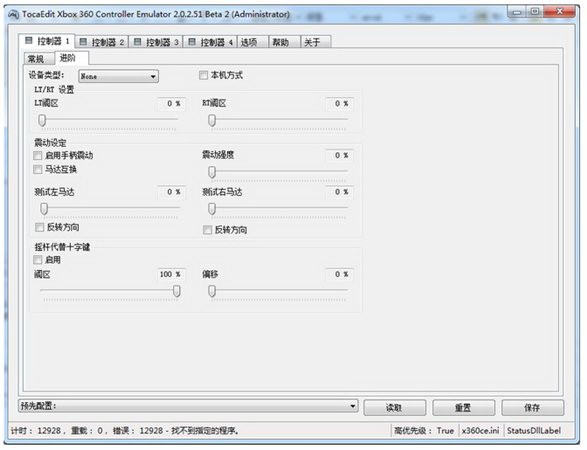587x450 pixels.
Task: Click the 保存 button
Action: pos(532,407)
